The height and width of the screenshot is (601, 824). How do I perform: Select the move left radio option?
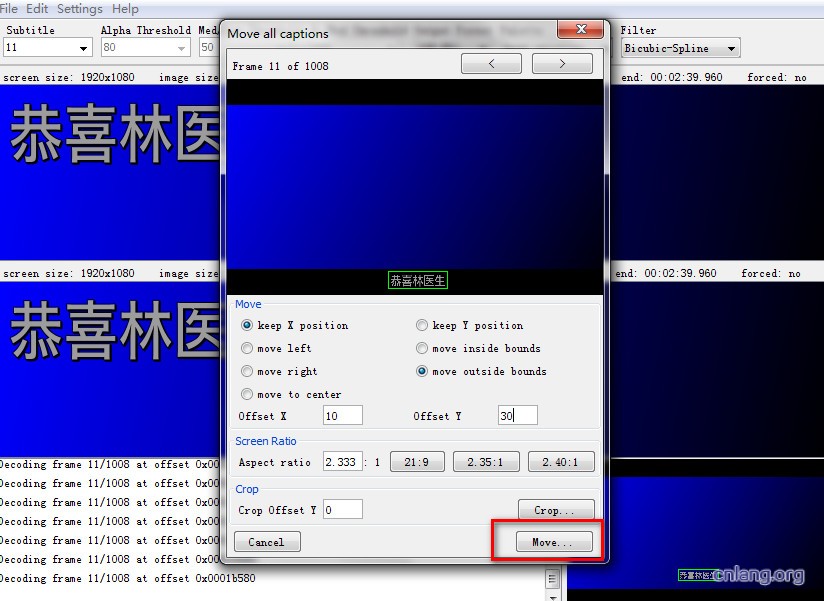click(x=247, y=348)
